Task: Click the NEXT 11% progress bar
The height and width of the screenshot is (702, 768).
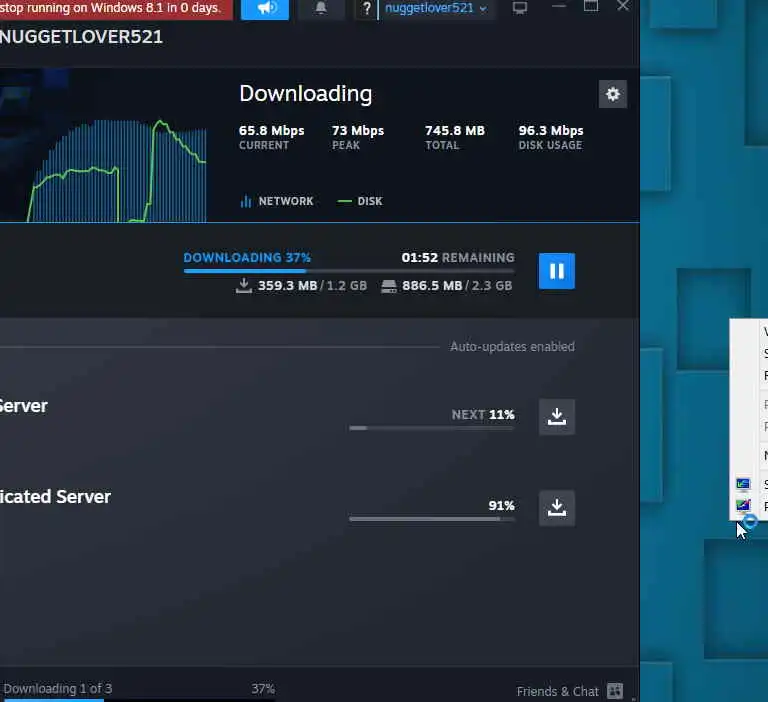Action: pos(432,428)
